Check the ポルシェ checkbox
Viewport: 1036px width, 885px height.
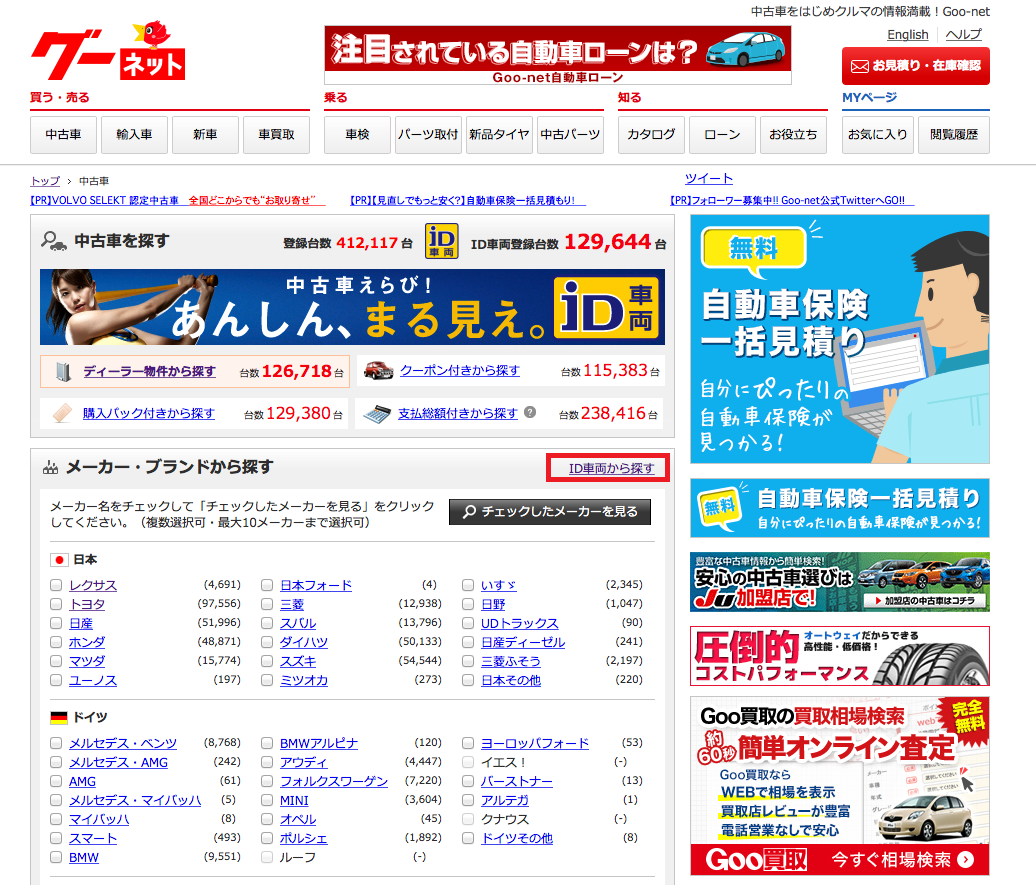[267, 838]
